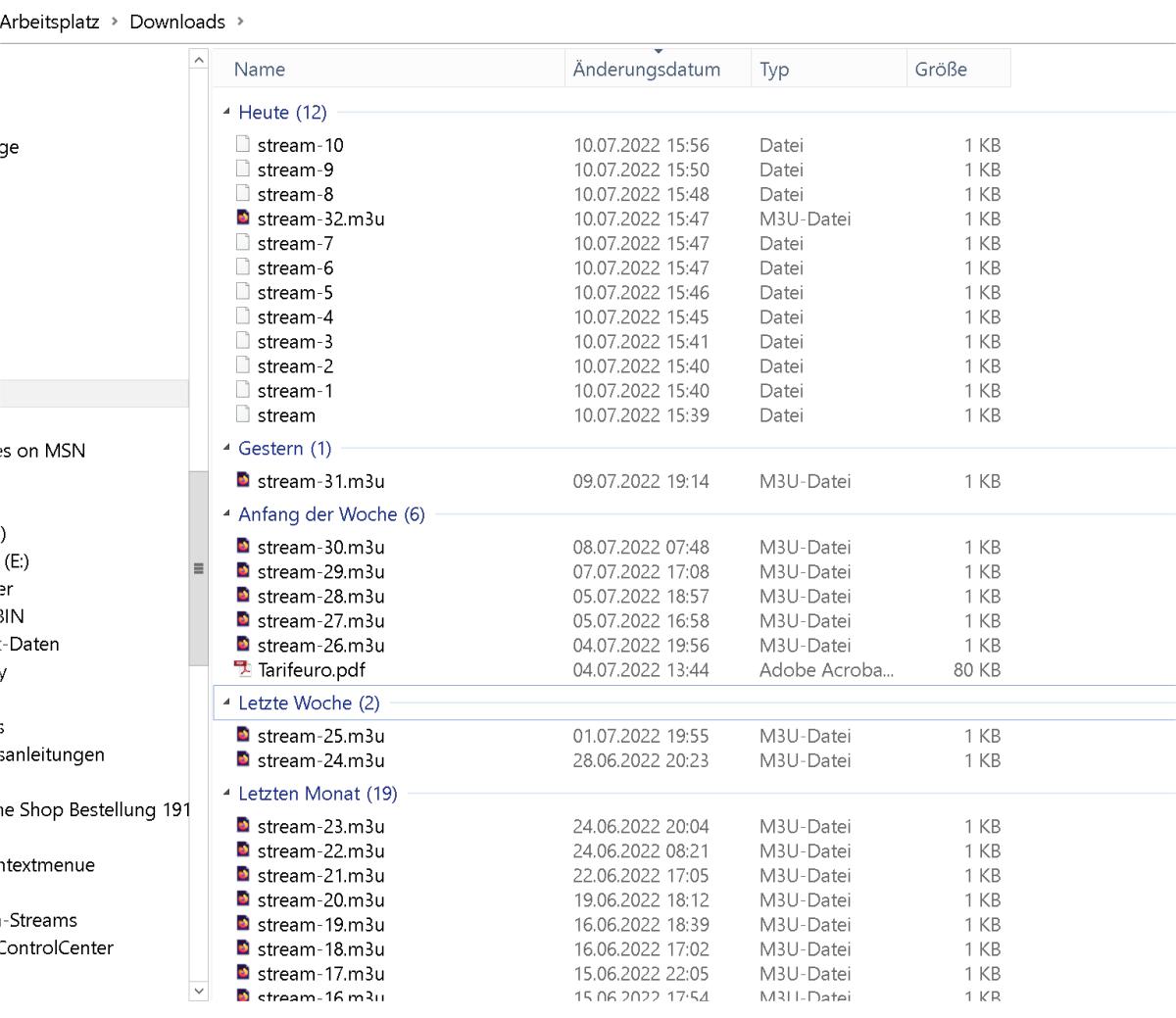Collapse the Letzten Monat (19) group

(226, 793)
